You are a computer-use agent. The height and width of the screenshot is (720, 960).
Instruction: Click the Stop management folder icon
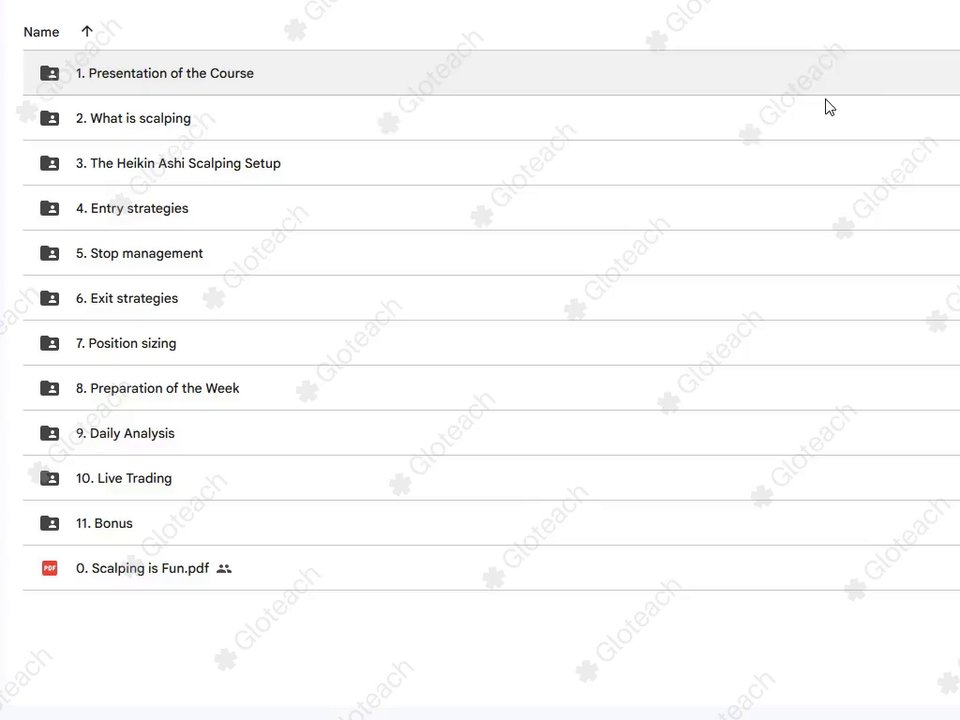(x=50, y=253)
